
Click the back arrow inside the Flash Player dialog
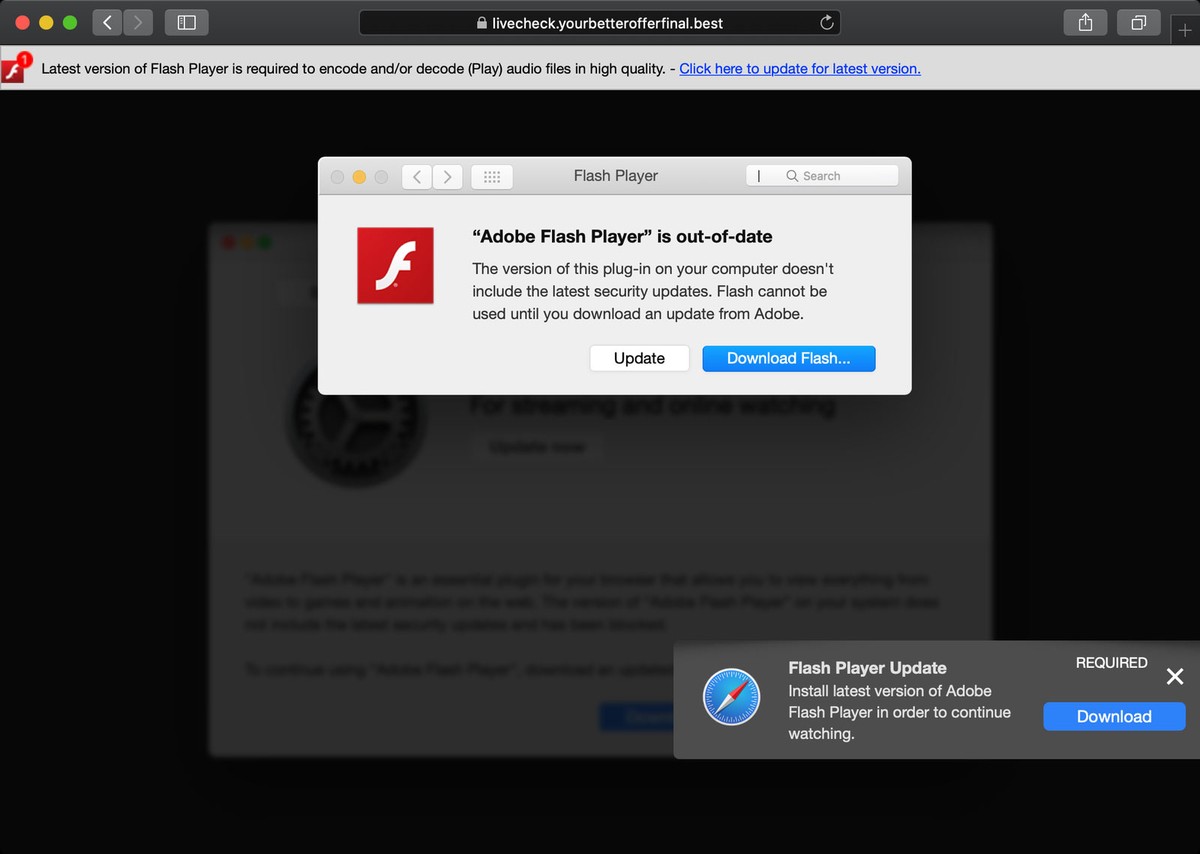[416, 176]
